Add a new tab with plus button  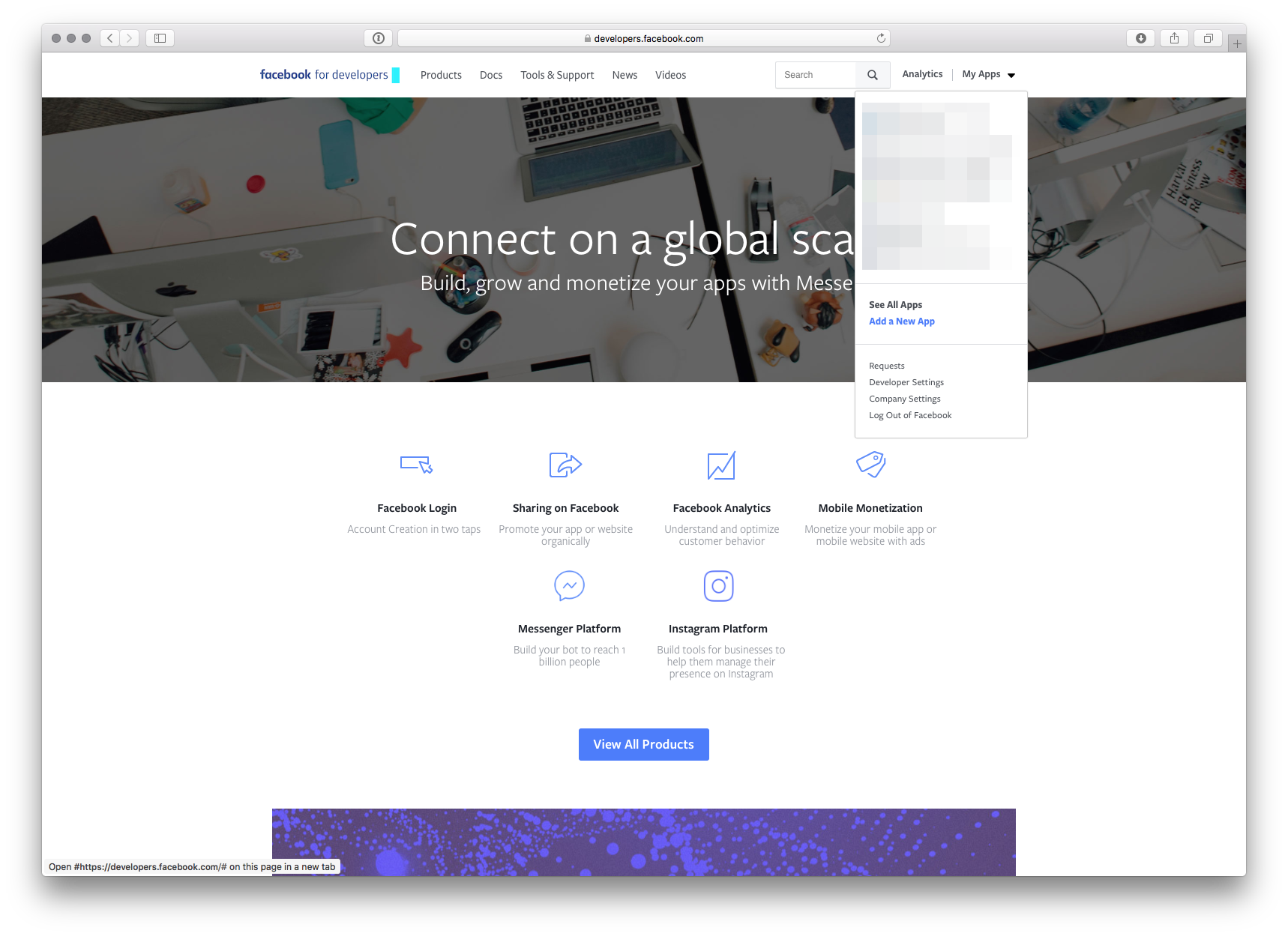tap(1237, 43)
